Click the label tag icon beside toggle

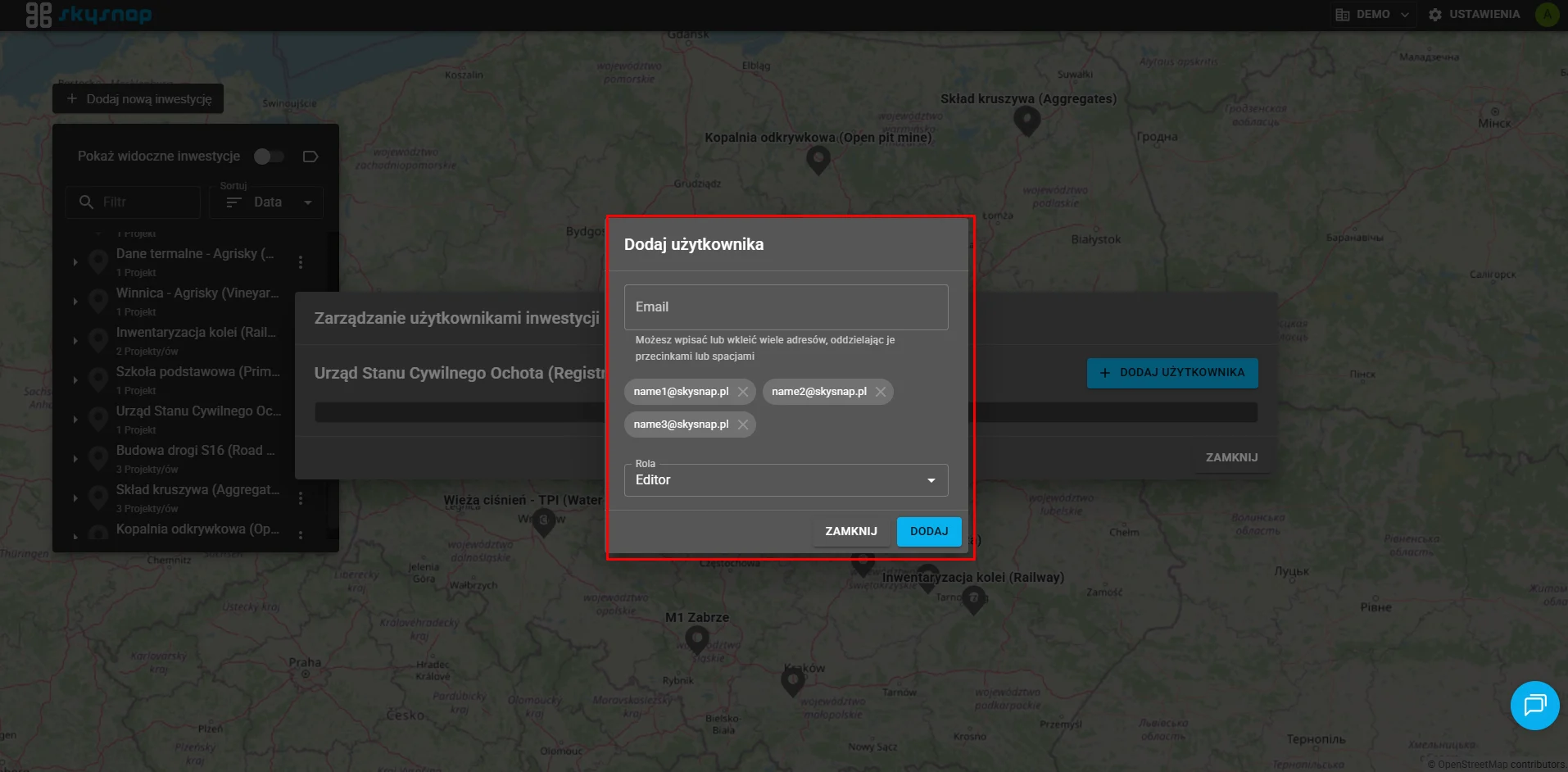coord(310,157)
